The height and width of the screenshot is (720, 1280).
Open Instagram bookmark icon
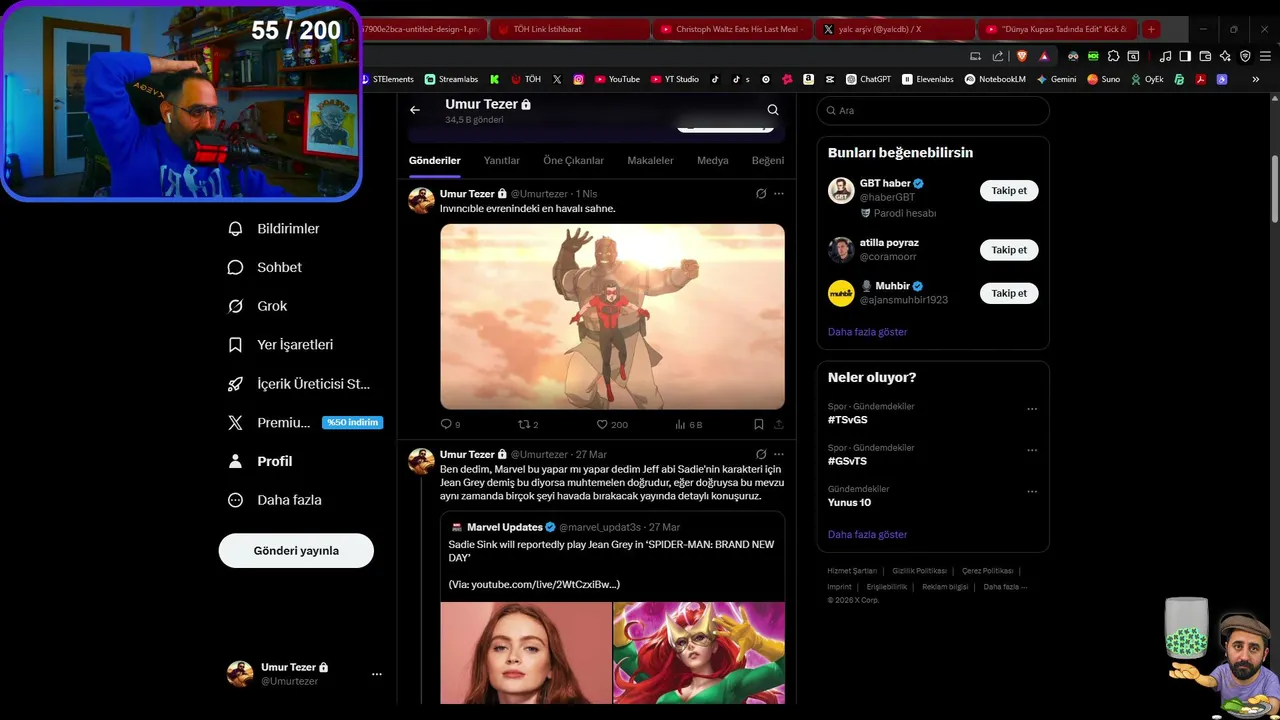tap(578, 79)
